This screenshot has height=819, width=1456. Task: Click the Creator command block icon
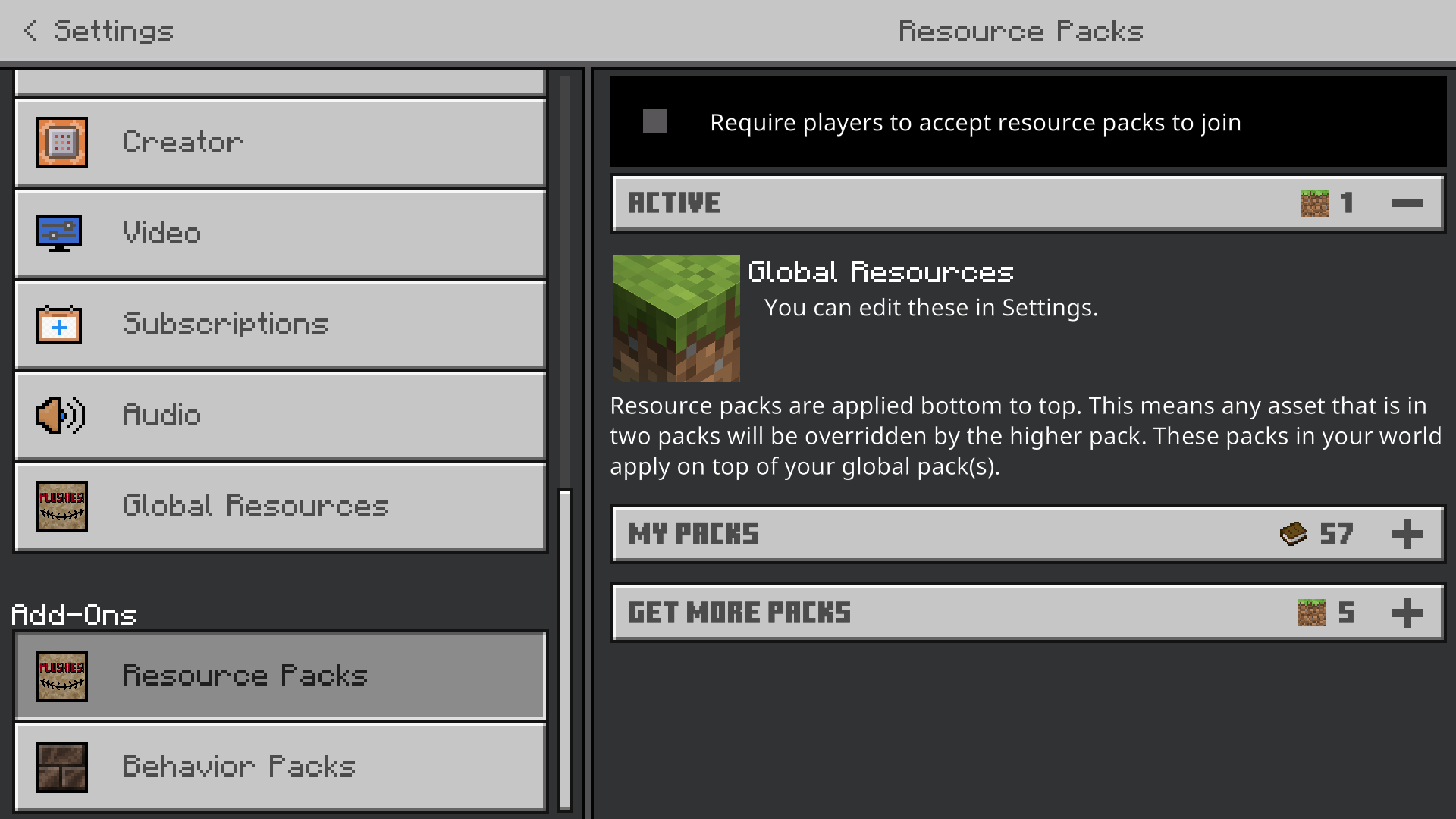(x=62, y=142)
